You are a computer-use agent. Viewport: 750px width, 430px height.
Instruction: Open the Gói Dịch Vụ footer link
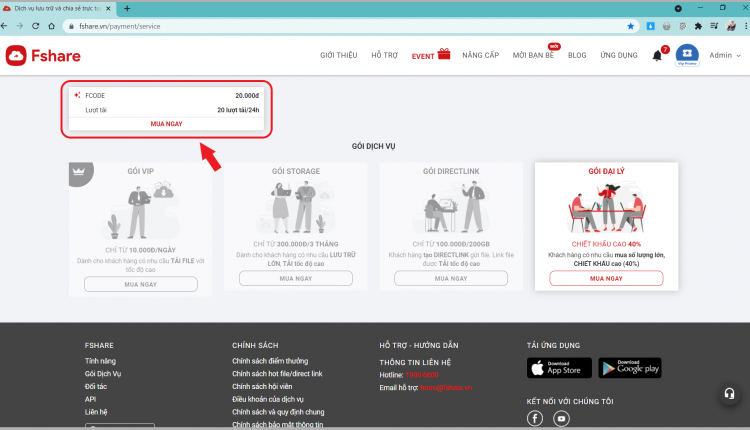tap(103, 374)
